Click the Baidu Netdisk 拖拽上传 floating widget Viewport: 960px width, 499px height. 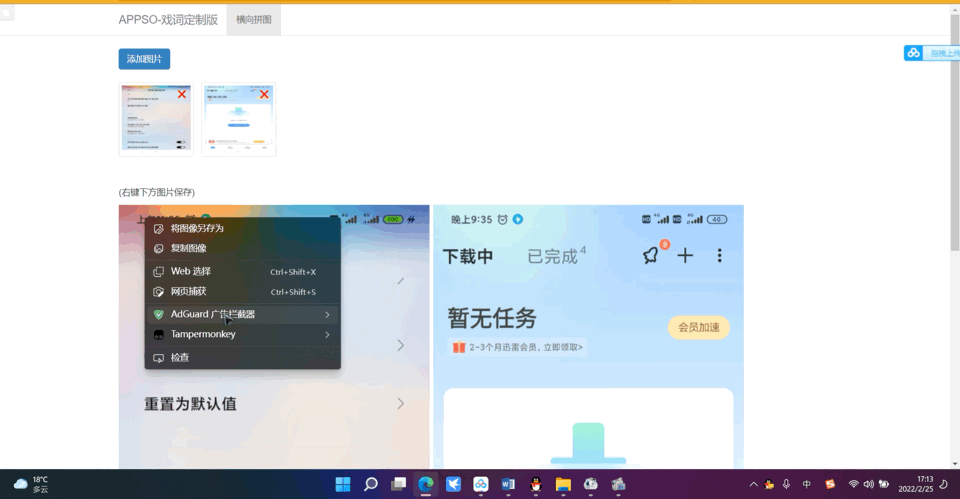tap(931, 53)
